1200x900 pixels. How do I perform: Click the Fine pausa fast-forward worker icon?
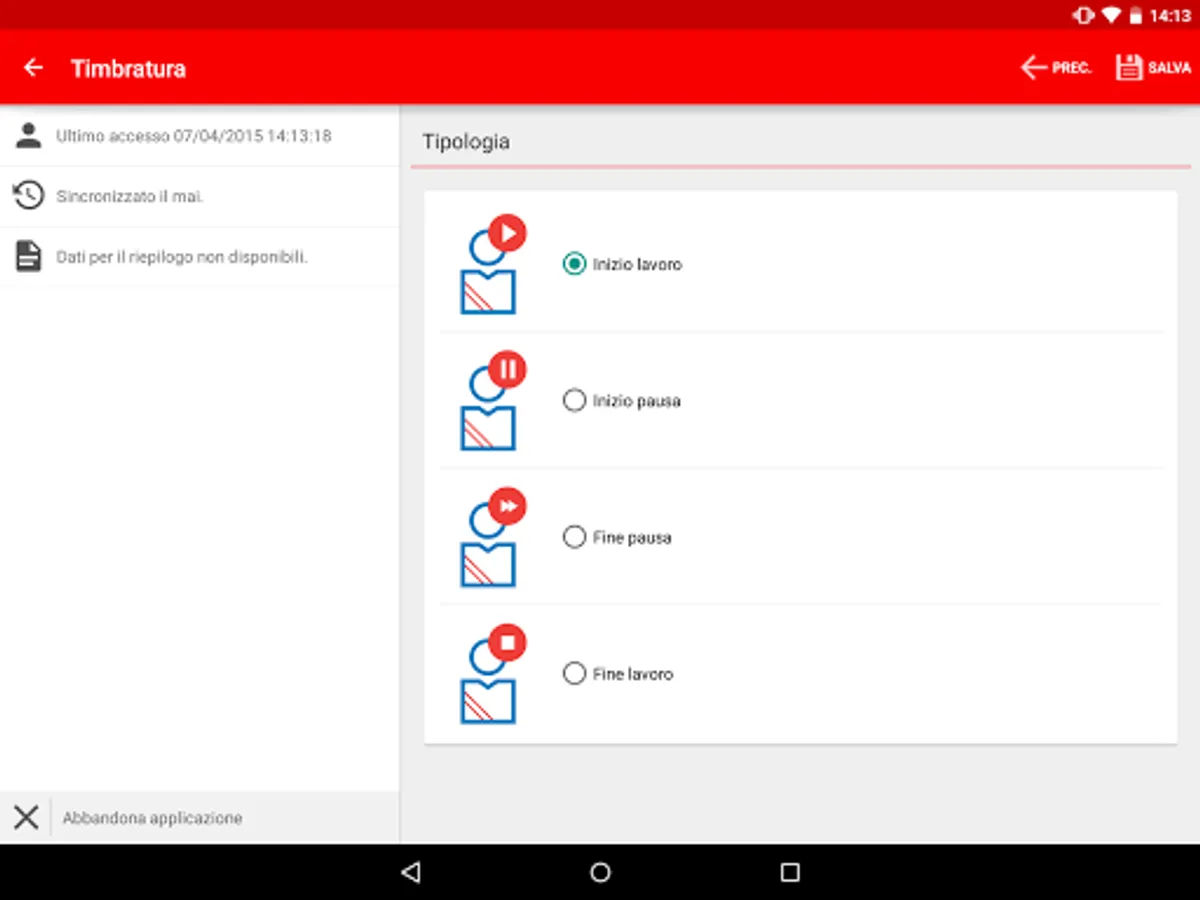pyautogui.click(x=492, y=537)
